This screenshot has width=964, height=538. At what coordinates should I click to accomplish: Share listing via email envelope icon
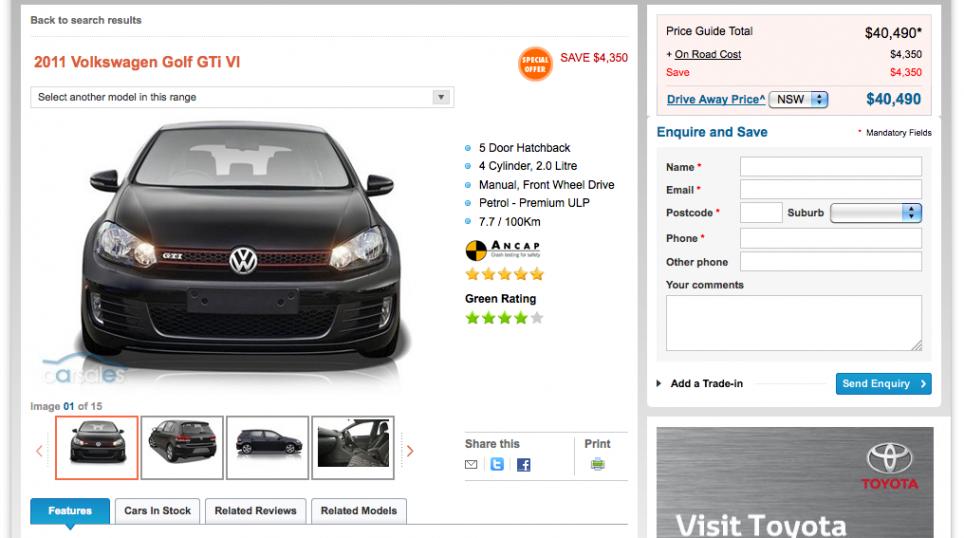click(471, 464)
